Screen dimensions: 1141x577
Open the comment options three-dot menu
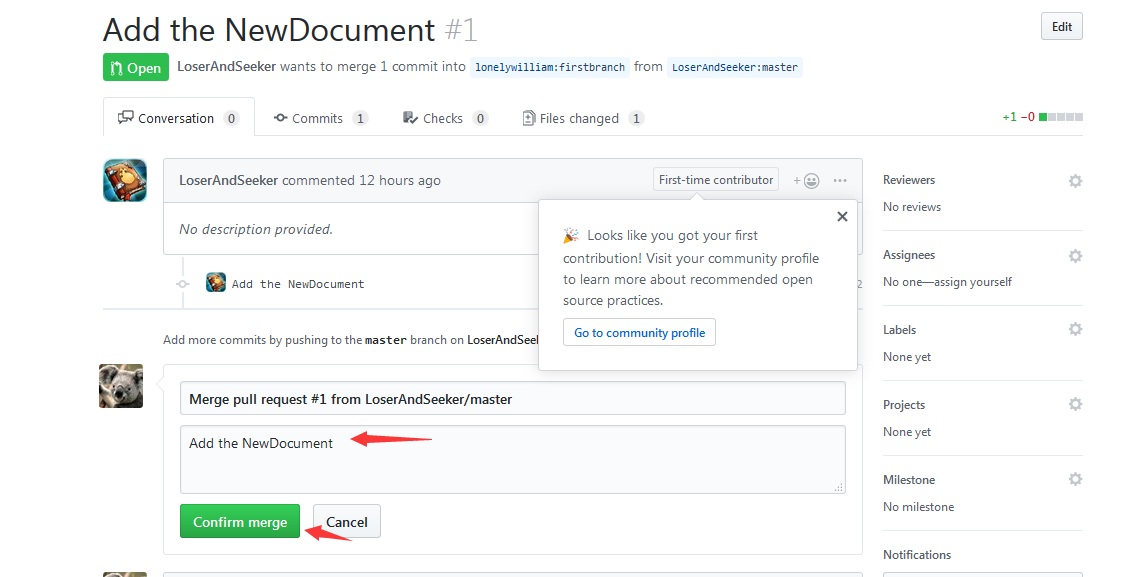click(x=840, y=180)
